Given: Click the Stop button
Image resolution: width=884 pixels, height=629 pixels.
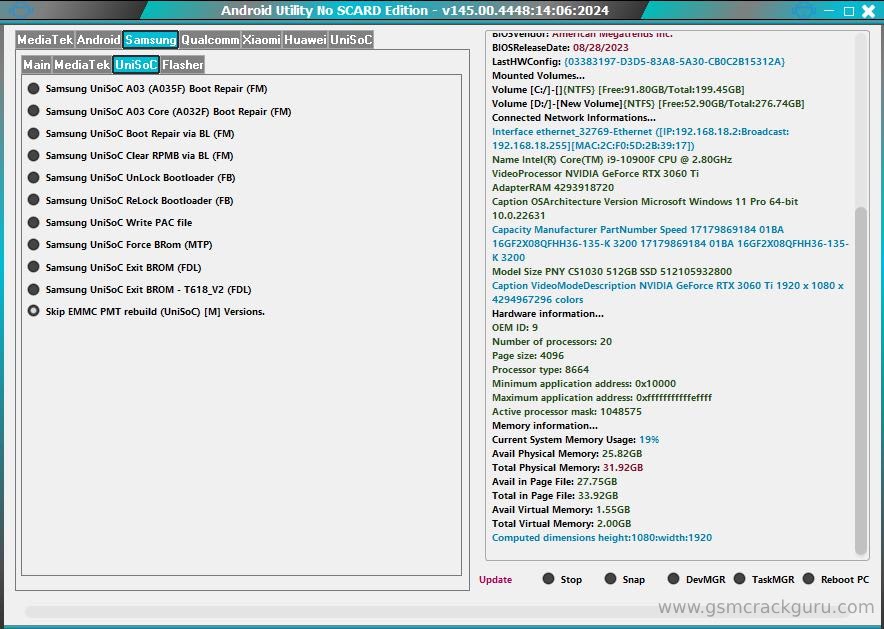Looking at the screenshot, I should [562, 579].
